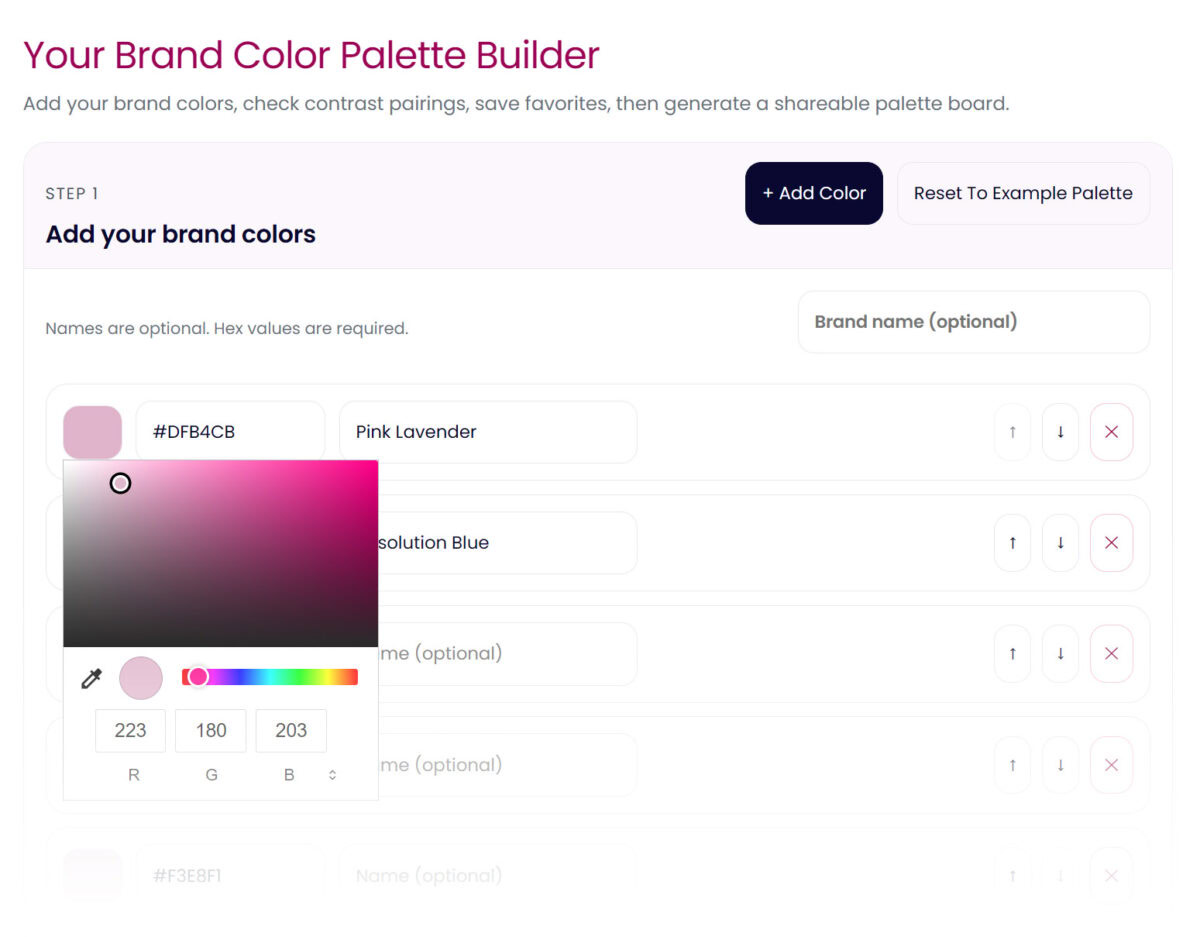Delete the Pink Lavender color row

[1111, 431]
